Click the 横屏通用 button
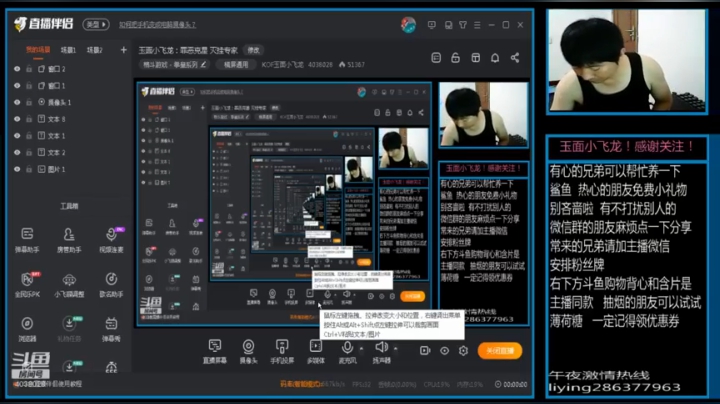 pos(236,65)
